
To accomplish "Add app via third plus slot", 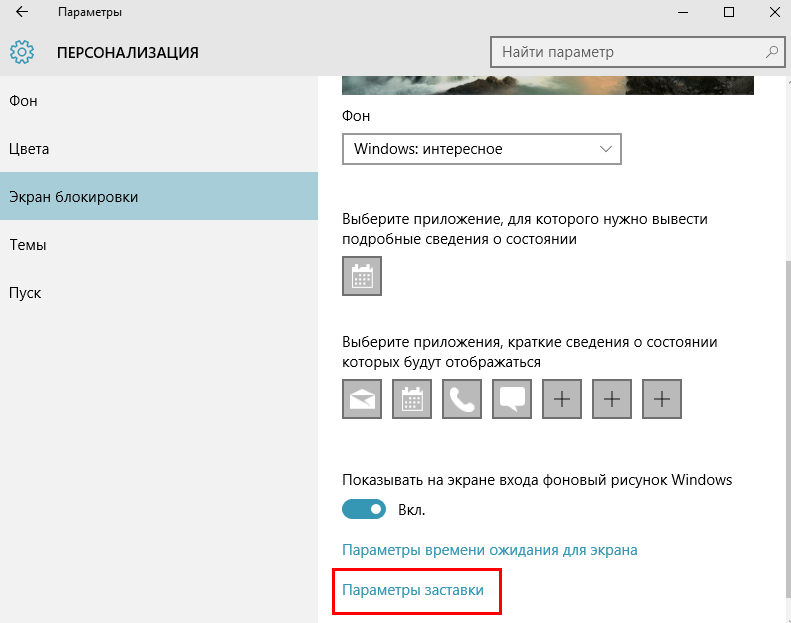I will click(x=661, y=399).
